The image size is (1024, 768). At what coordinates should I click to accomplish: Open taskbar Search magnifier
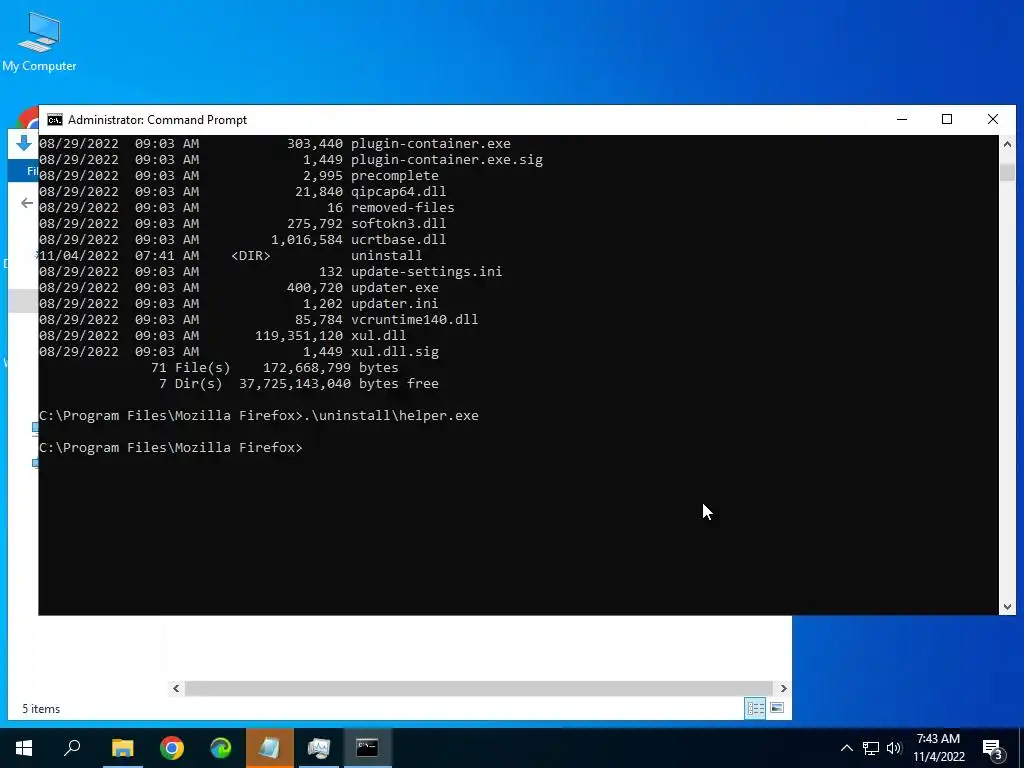point(72,748)
